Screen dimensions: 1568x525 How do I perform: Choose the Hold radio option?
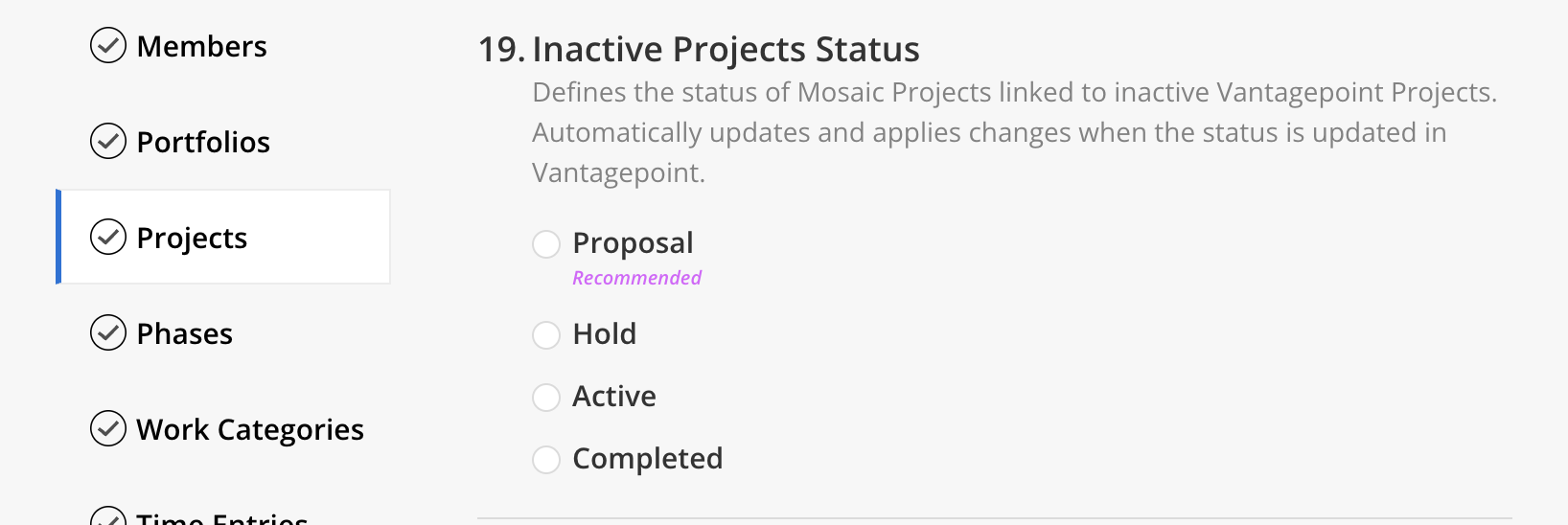click(x=546, y=335)
